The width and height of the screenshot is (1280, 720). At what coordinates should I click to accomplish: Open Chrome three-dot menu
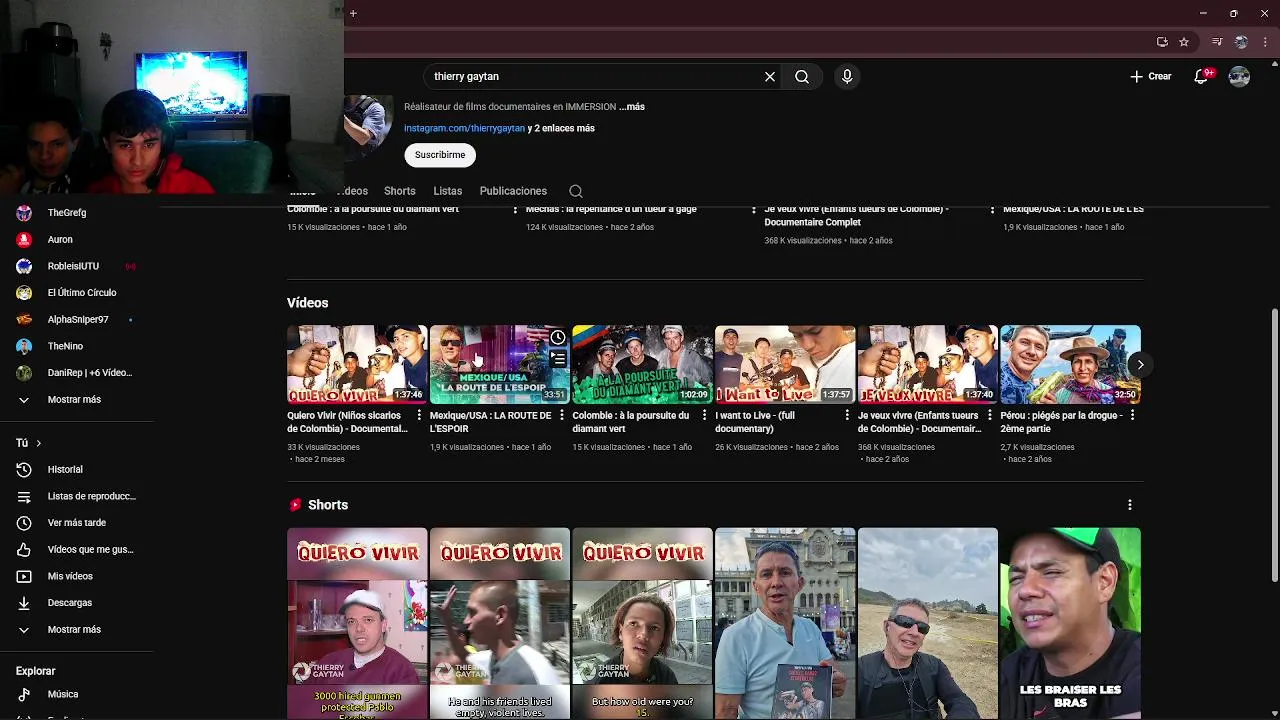(x=1266, y=42)
